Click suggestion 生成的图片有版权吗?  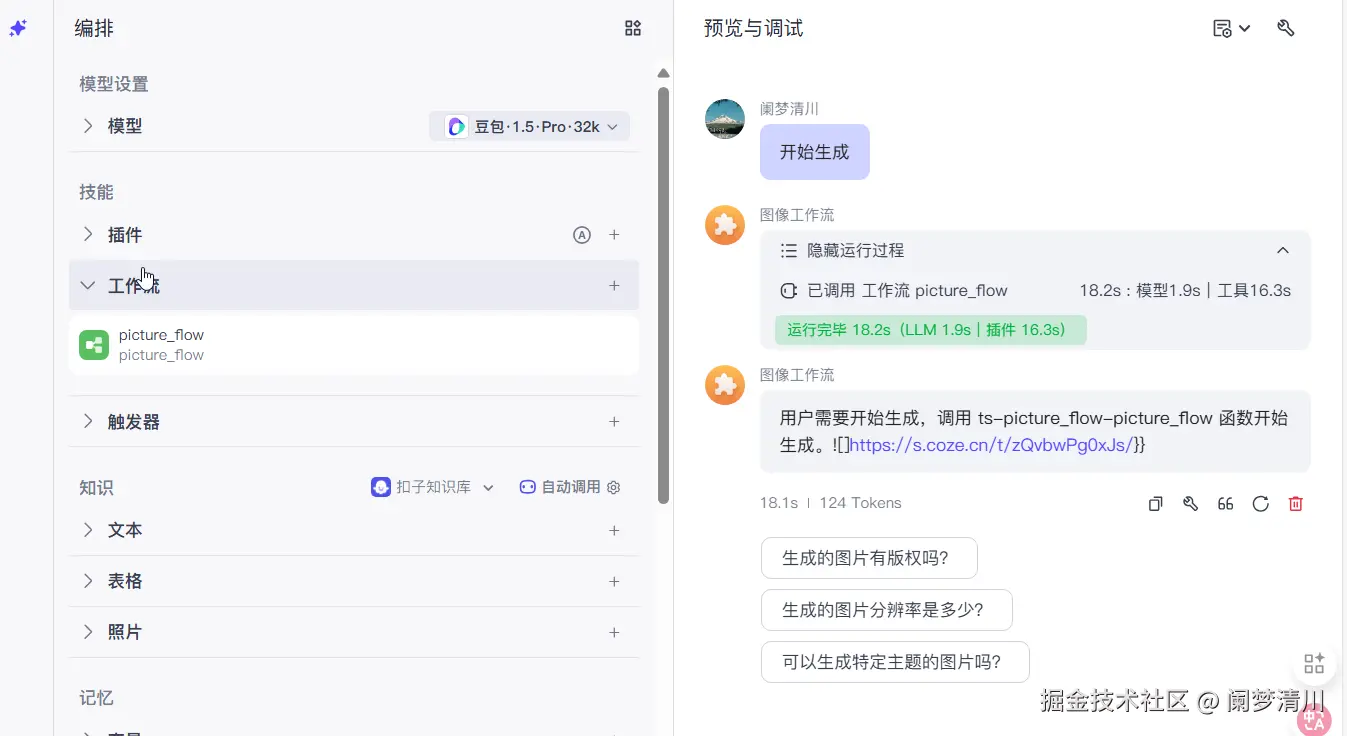click(868, 558)
